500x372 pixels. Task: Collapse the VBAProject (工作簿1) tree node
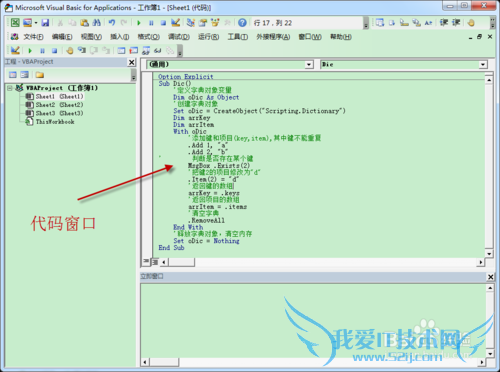tap(10, 88)
